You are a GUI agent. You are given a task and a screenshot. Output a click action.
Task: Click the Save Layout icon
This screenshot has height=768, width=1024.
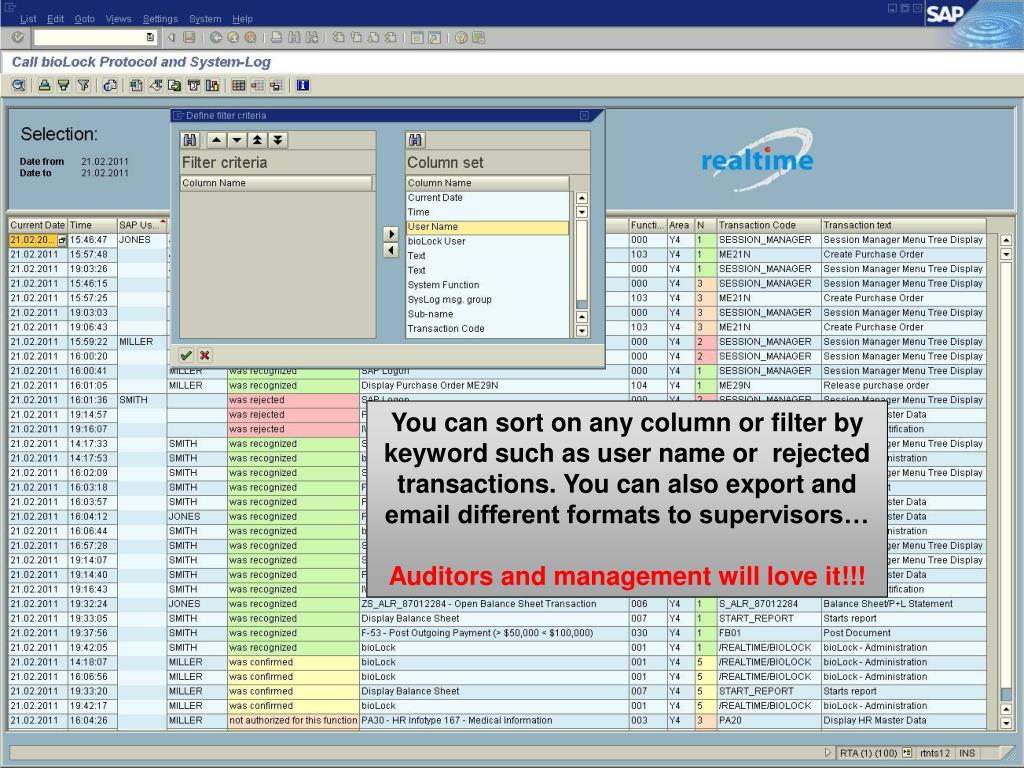[x=276, y=86]
